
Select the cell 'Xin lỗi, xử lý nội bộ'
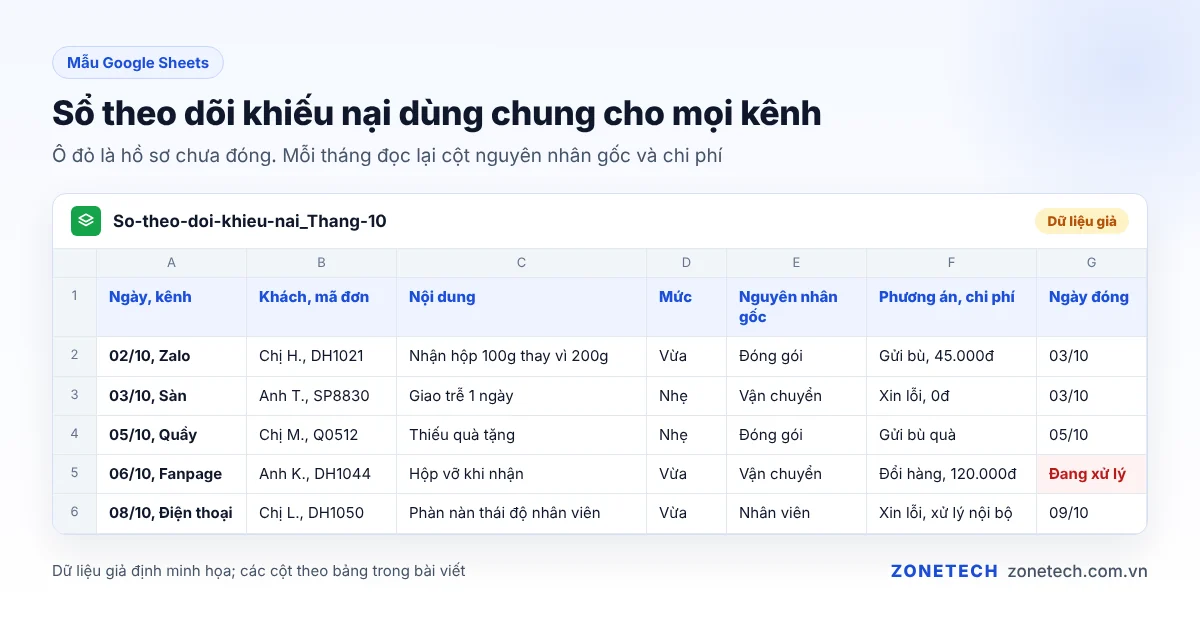click(x=952, y=512)
